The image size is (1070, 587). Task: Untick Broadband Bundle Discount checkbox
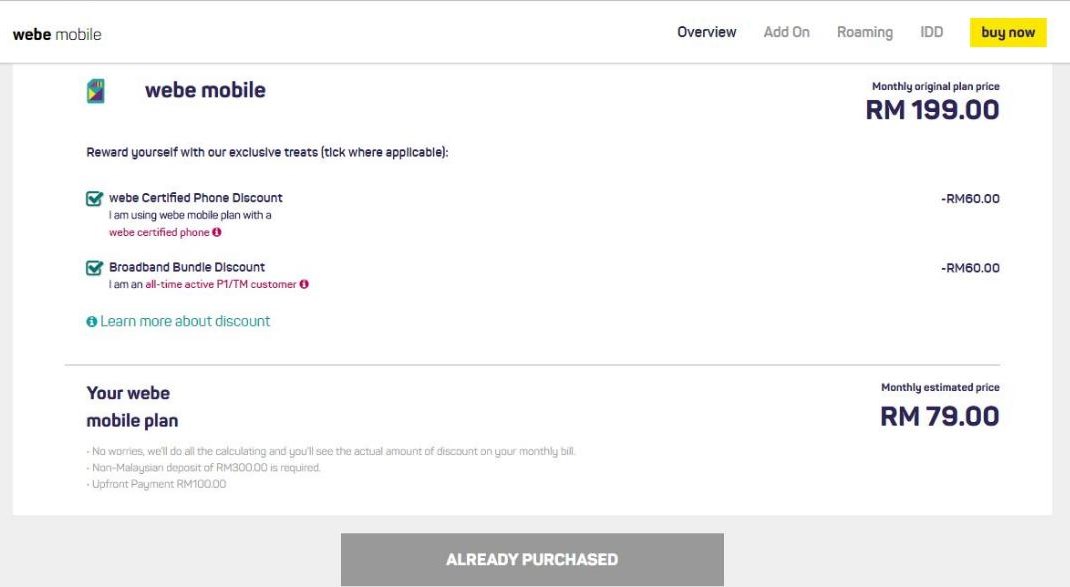[x=94, y=268]
